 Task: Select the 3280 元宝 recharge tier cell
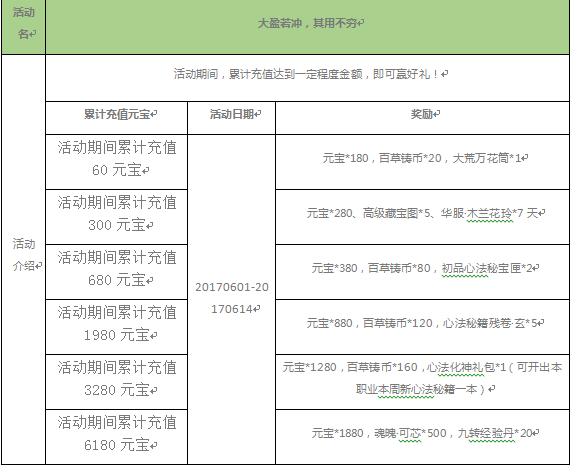coord(117,382)
